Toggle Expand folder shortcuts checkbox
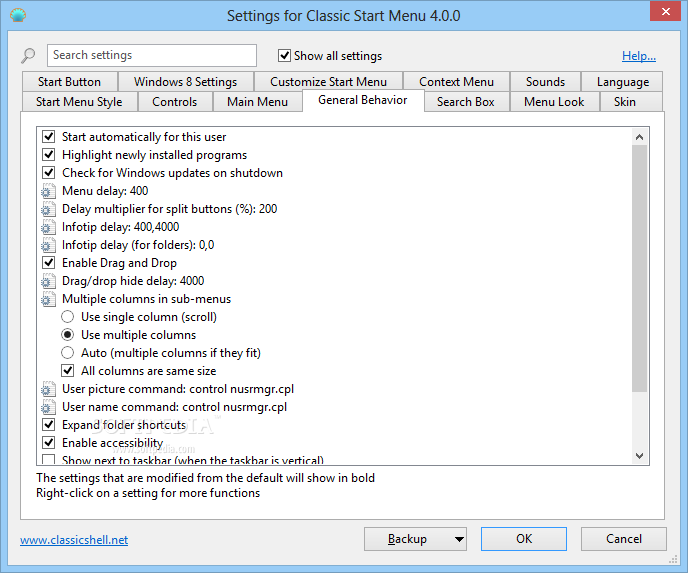 (x=49, y=425)
